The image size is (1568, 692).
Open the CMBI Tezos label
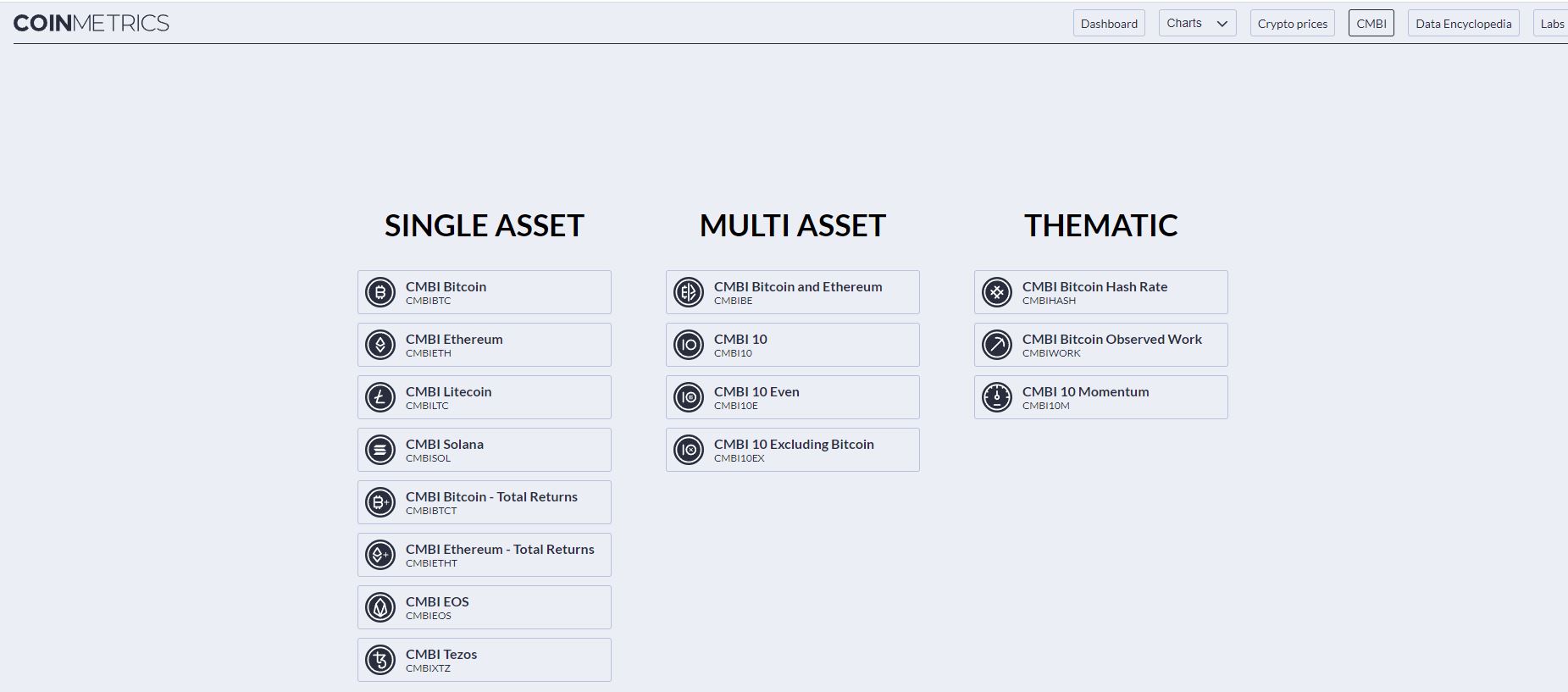click(x=441, y=654)
